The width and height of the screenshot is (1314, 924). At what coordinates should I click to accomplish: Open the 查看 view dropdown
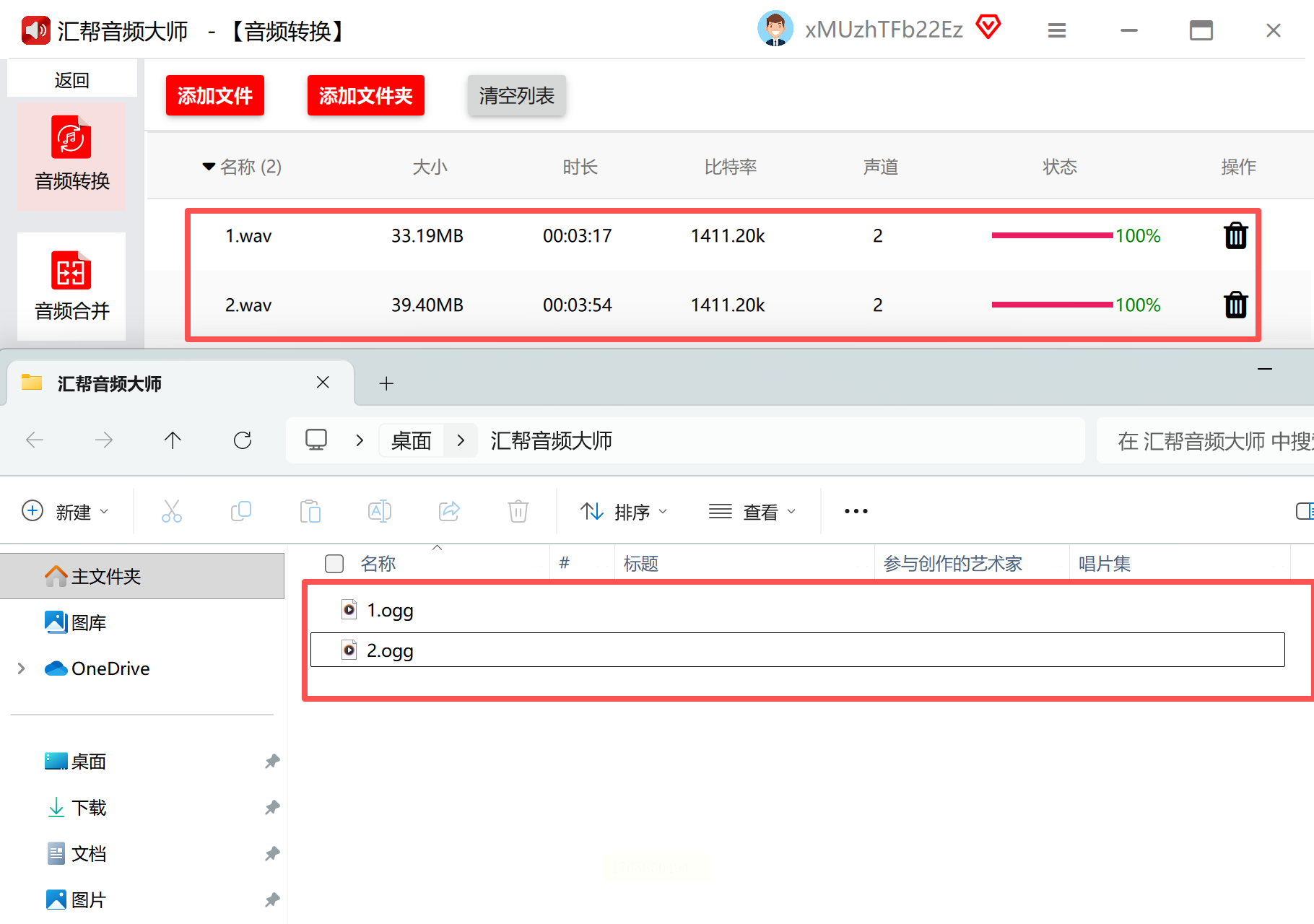pyautogui.click(x=752, y=512)
